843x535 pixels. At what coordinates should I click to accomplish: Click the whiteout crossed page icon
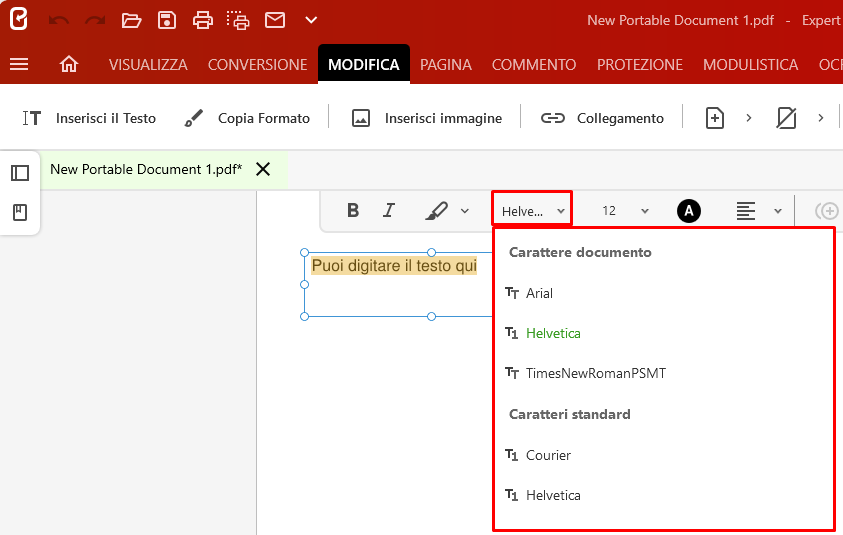[787, 118]
